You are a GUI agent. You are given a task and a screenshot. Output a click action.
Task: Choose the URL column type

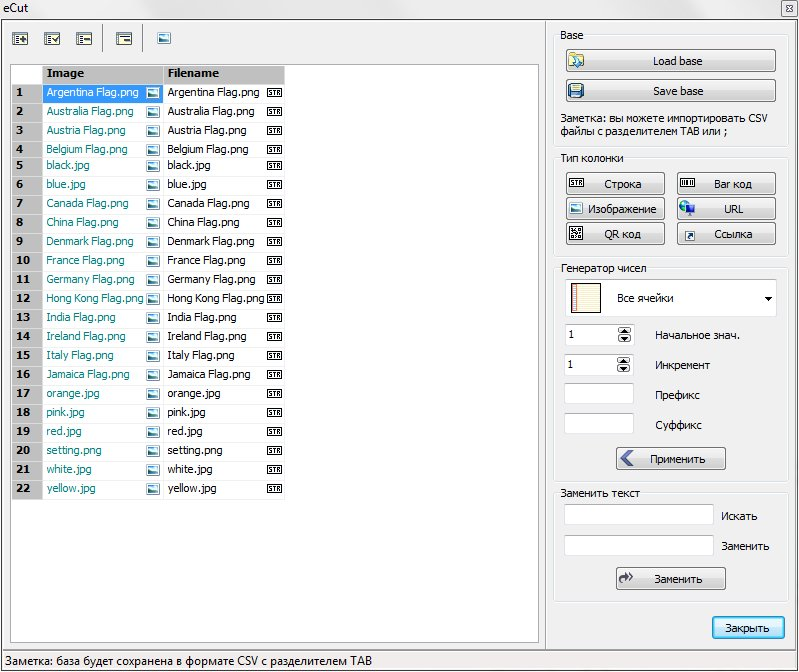726,209
